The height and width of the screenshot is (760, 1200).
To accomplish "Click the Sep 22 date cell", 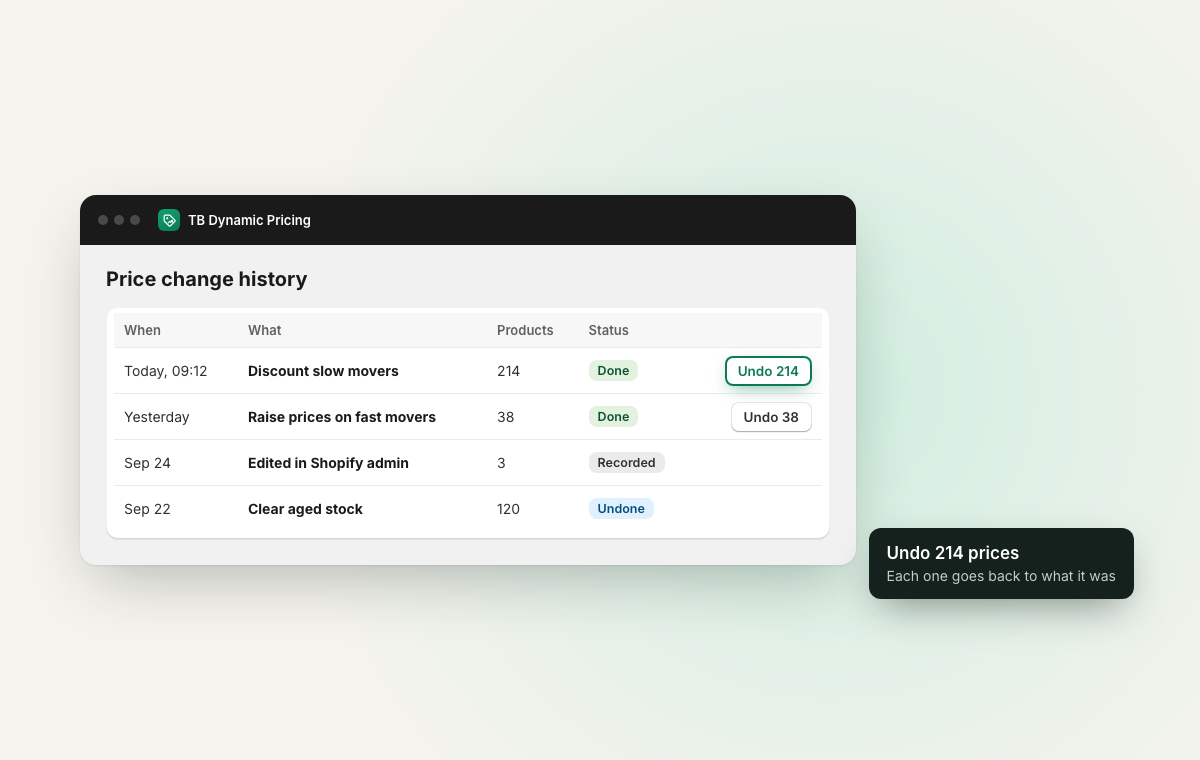I will 147,509.
